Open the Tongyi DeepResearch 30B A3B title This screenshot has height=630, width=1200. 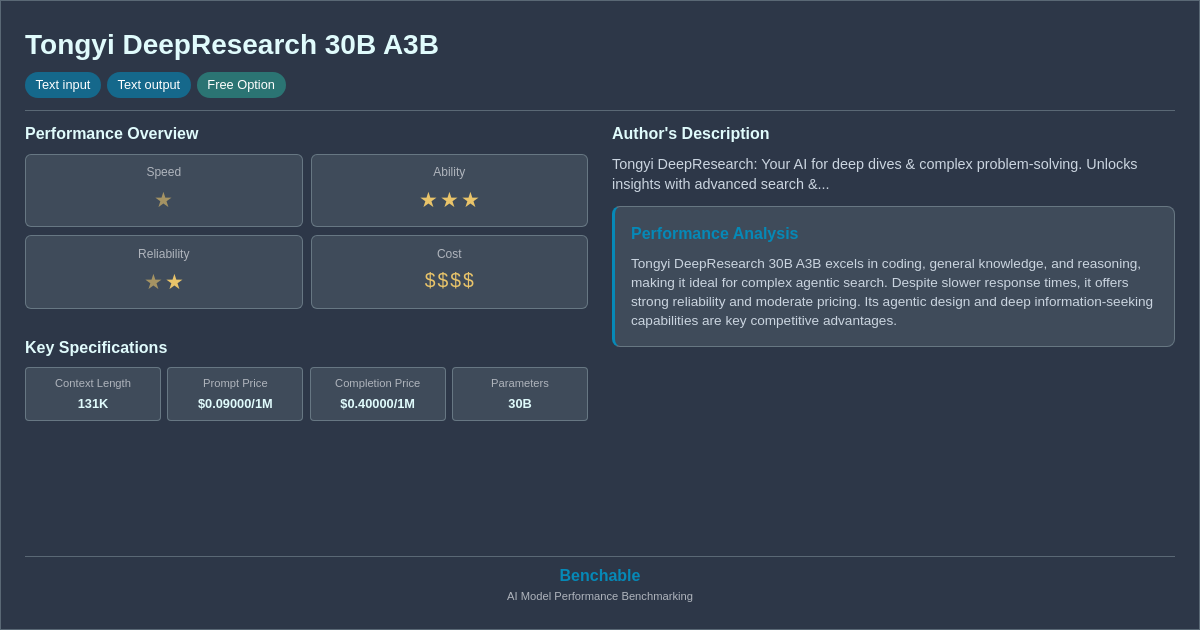(231, 44)
